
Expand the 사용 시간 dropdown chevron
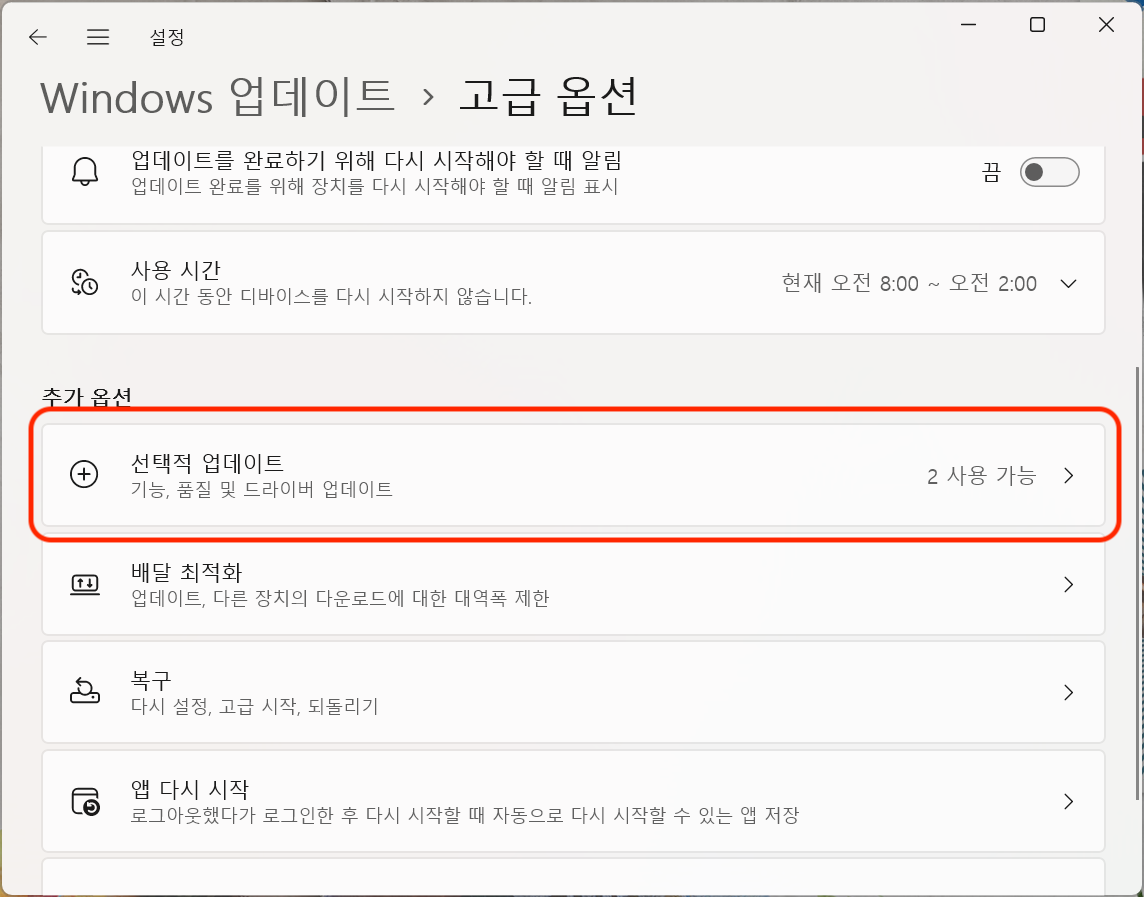[x=1068, y=283]
